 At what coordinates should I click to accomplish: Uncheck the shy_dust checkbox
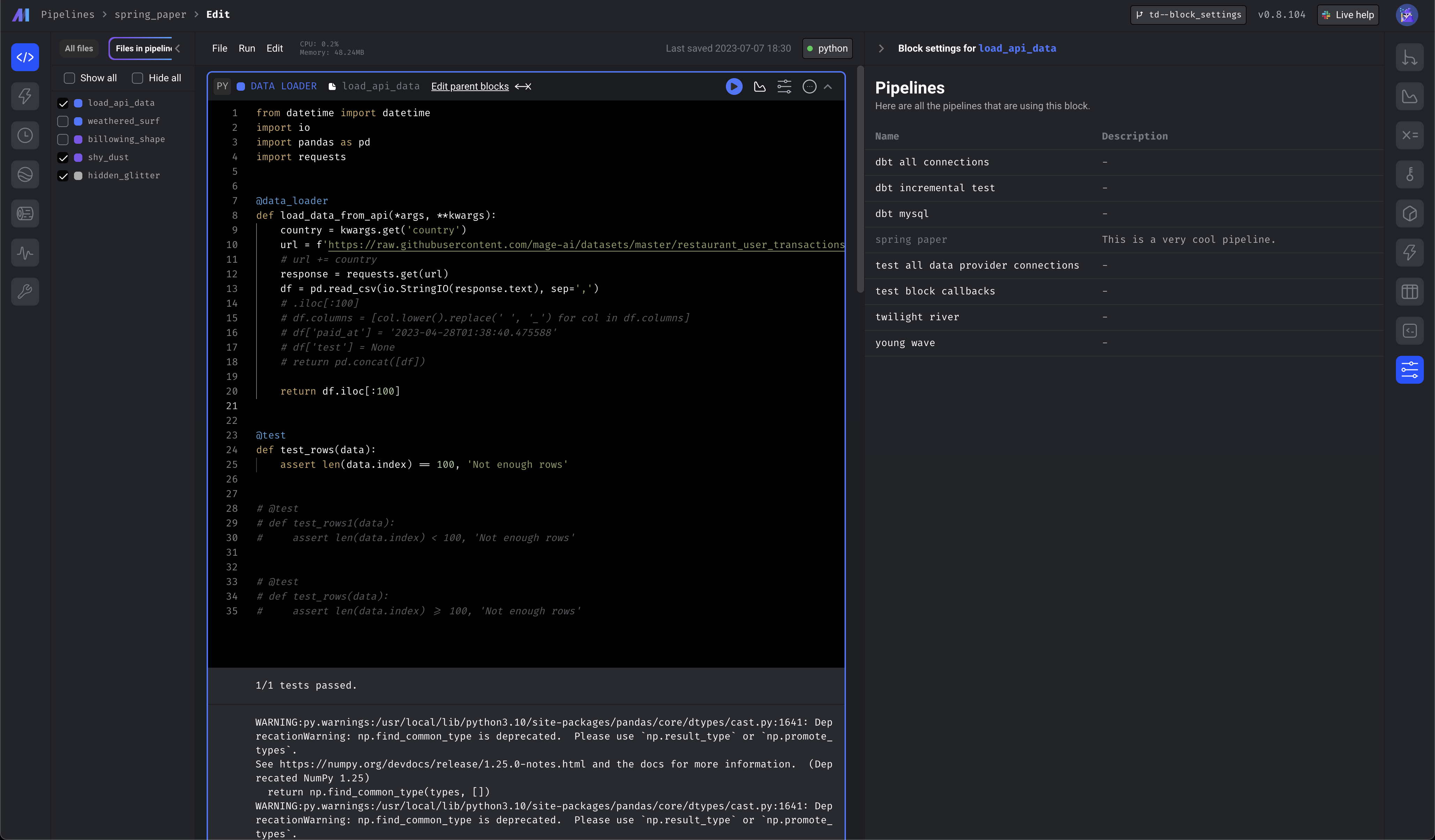point(62,158)
